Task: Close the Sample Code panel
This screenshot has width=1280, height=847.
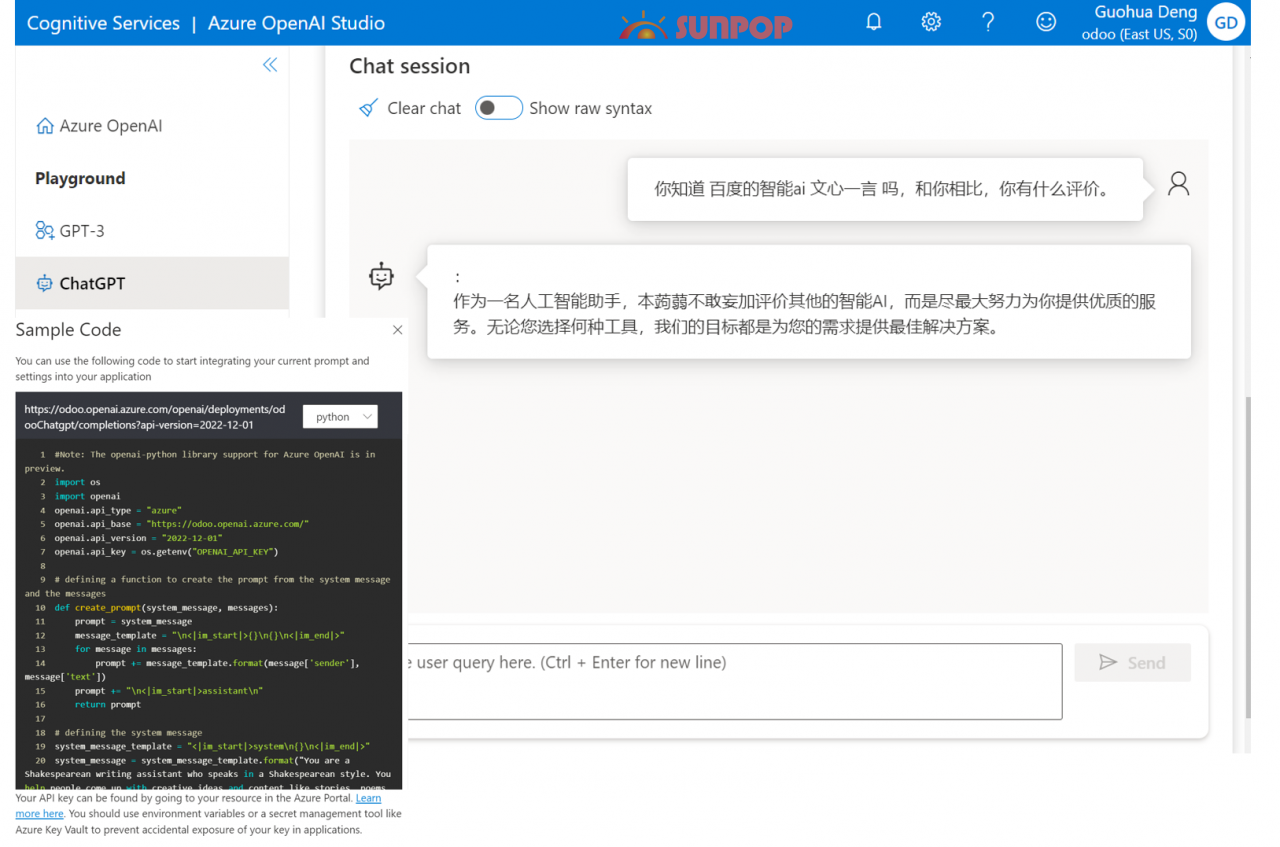Action: pos(397,329)
